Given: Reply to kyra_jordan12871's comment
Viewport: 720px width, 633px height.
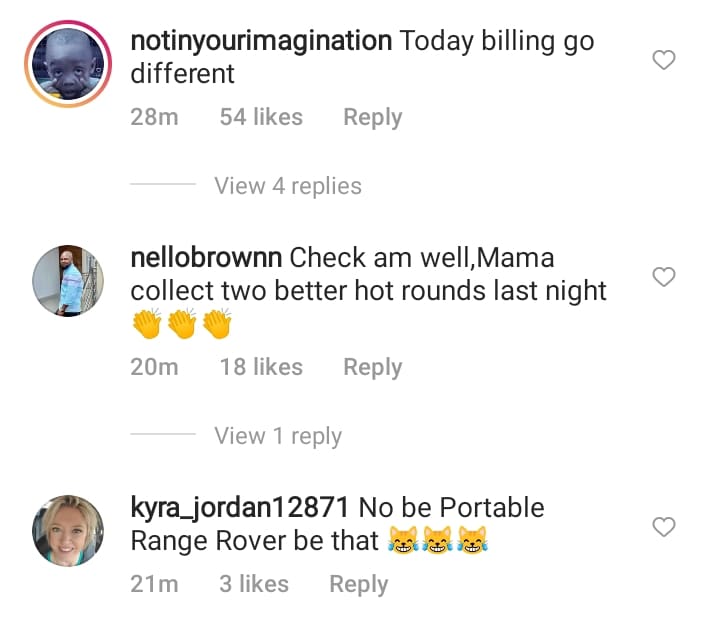Looking at the screenshot, I should click(x=358, y=584).
